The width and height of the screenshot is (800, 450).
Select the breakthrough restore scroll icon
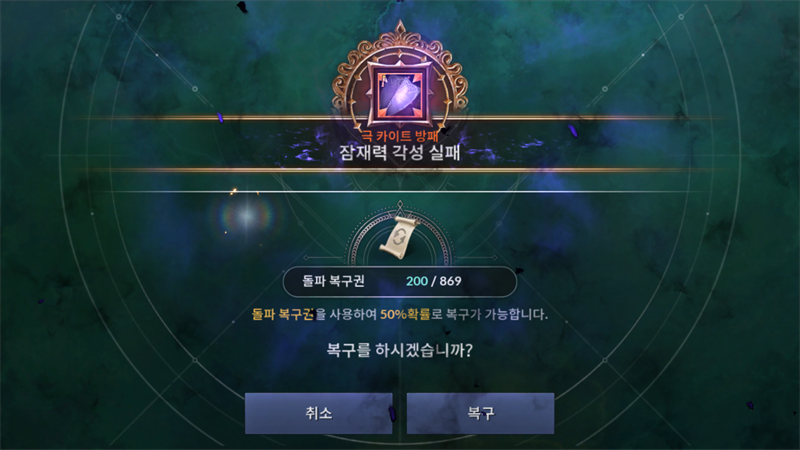tap(399, 237)
